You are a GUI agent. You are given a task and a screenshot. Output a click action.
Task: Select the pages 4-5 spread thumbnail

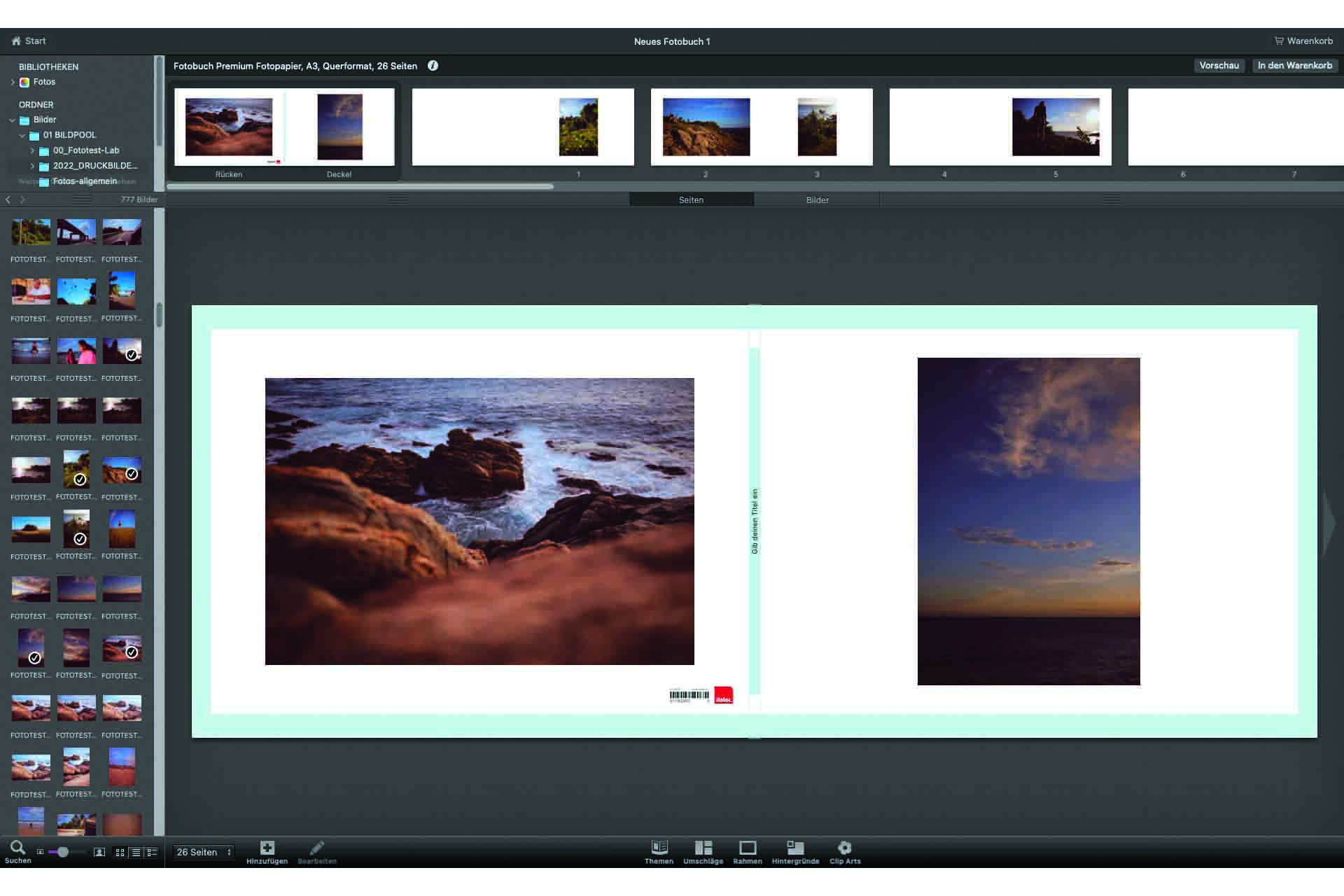pos(1000,127)
